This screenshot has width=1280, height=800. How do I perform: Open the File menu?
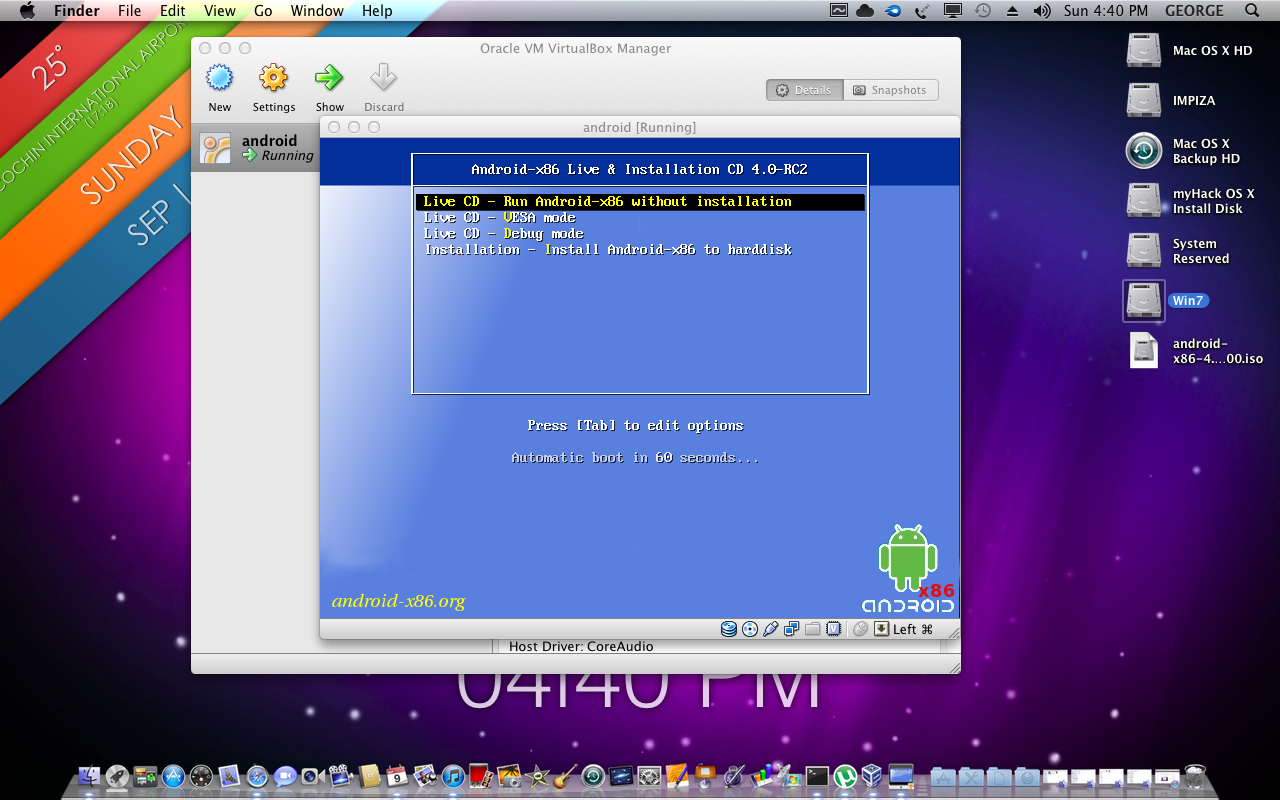coord(129,11)
